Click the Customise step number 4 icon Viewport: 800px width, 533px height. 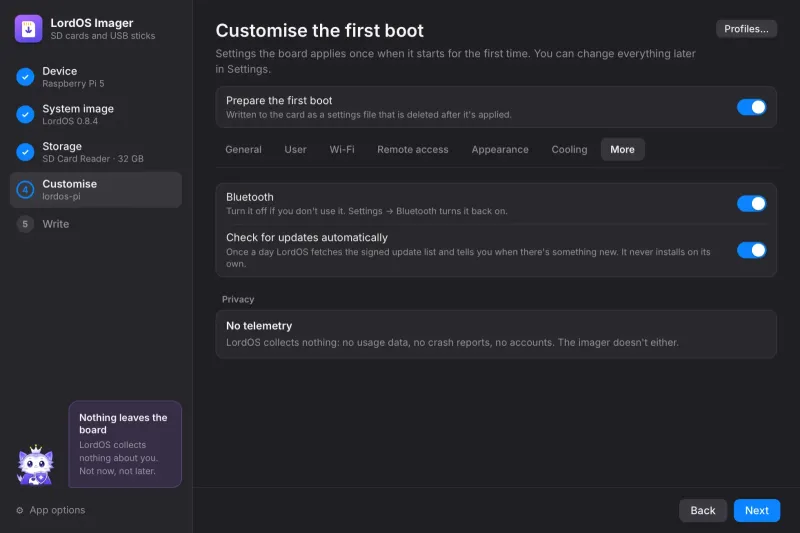(x=25, y=190)
